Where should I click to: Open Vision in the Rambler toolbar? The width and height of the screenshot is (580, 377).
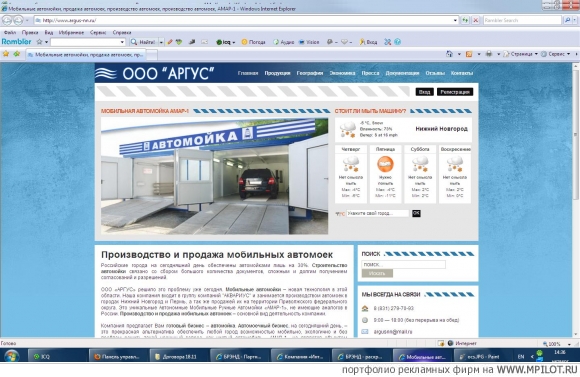tap(309, 42)
